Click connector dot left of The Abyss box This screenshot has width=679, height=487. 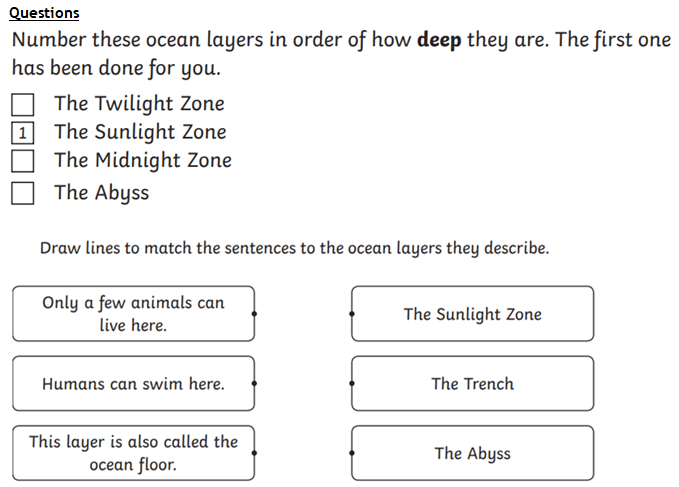point(352,453)
